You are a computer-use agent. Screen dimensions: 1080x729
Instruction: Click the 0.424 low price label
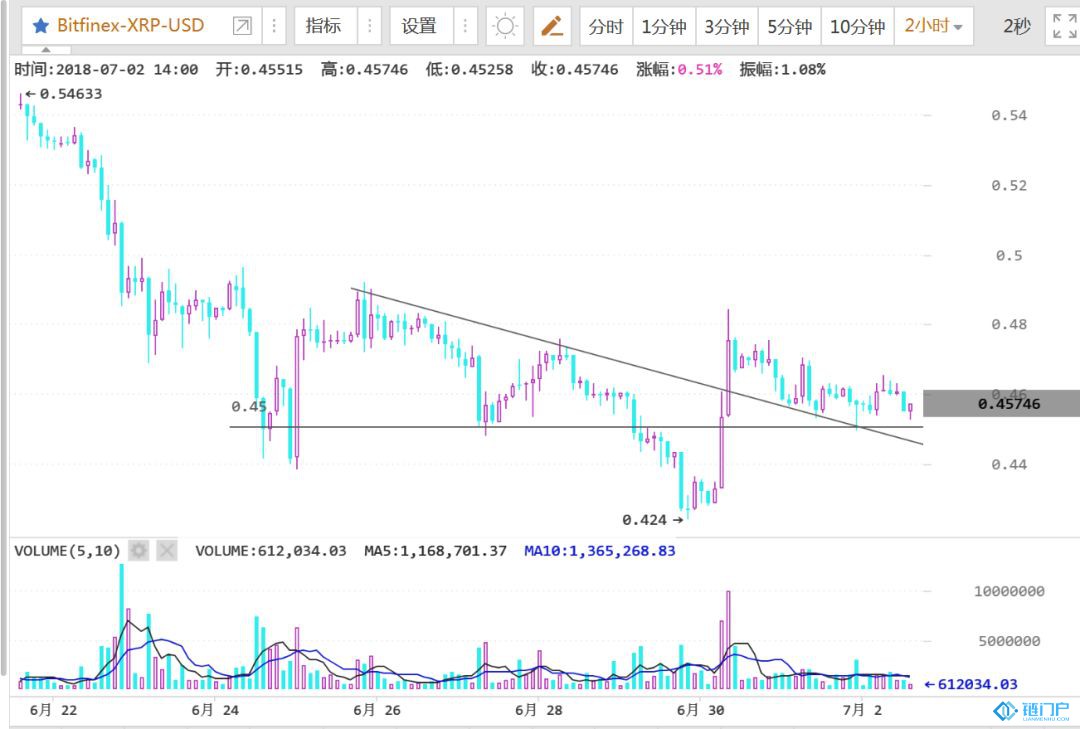coord(645,520)
